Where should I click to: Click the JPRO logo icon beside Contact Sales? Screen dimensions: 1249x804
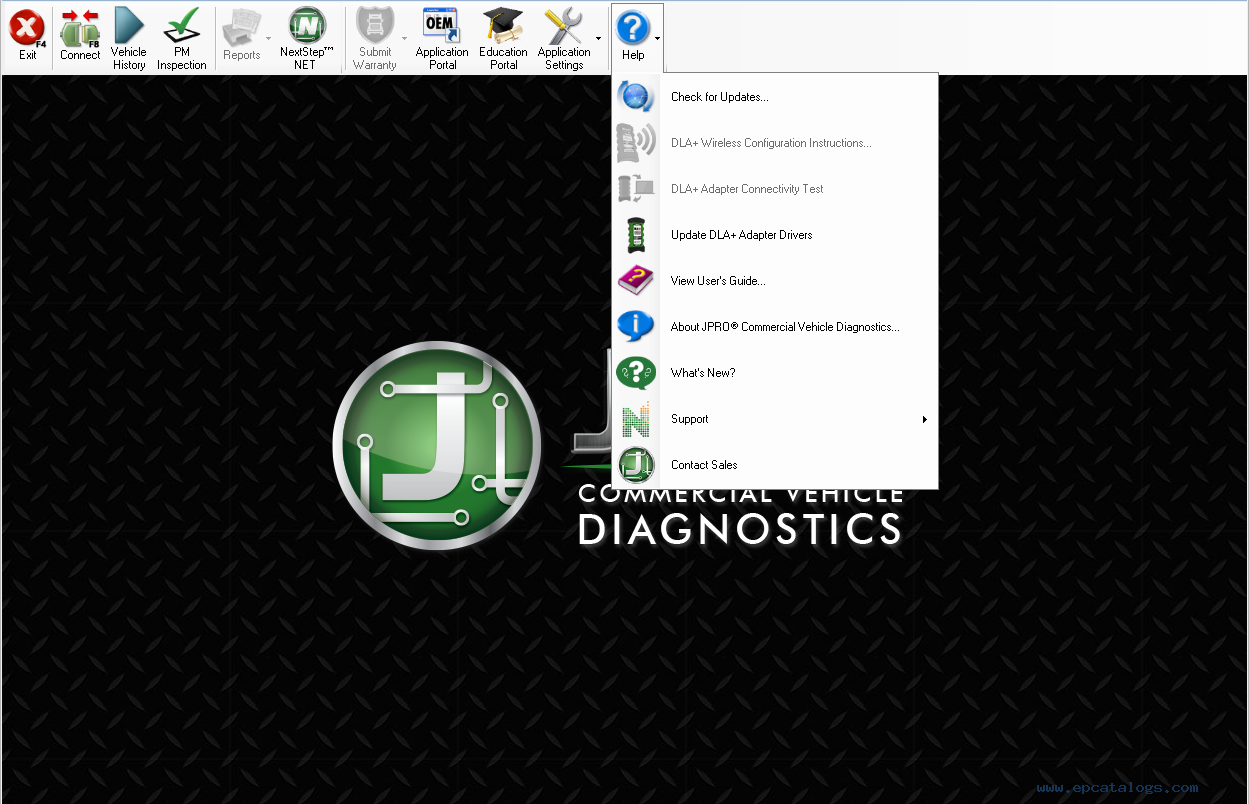pos(636,465)
